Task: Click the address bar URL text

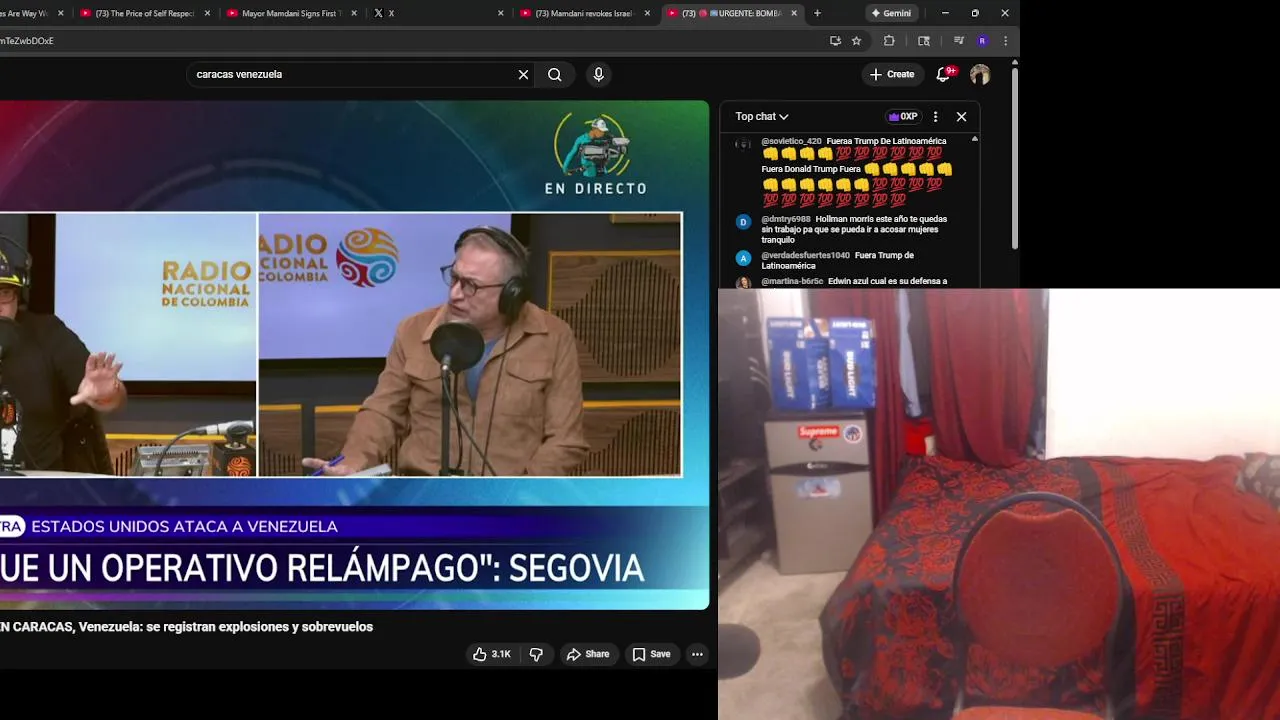Action: 27,41
